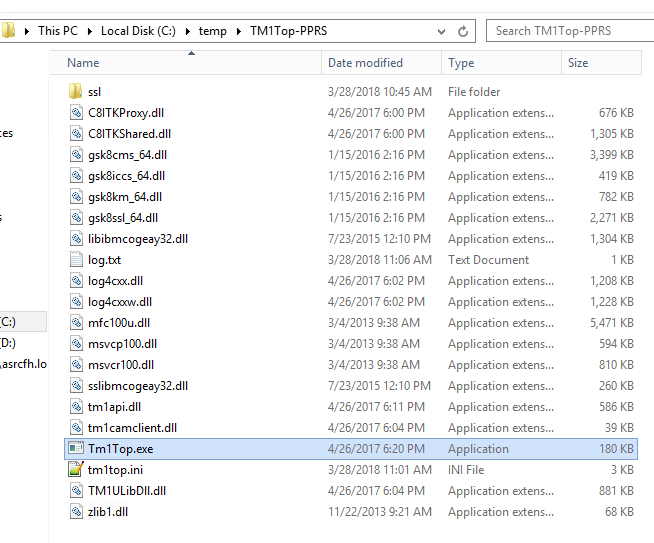Screen dimensions: 654x543
Task: Click the sslibmcogeay32.dll file icon
Action: point(76,385)
